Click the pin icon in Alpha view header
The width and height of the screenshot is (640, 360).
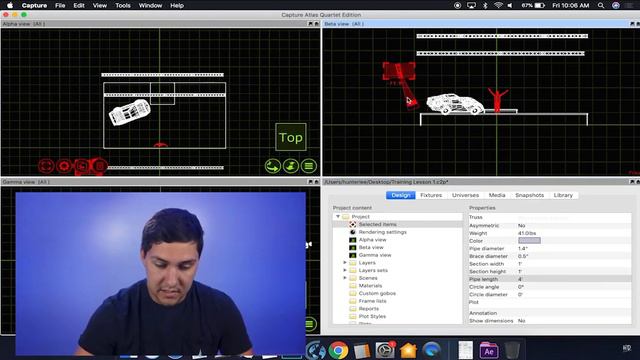pyautogui.click(x=310, y=24)
